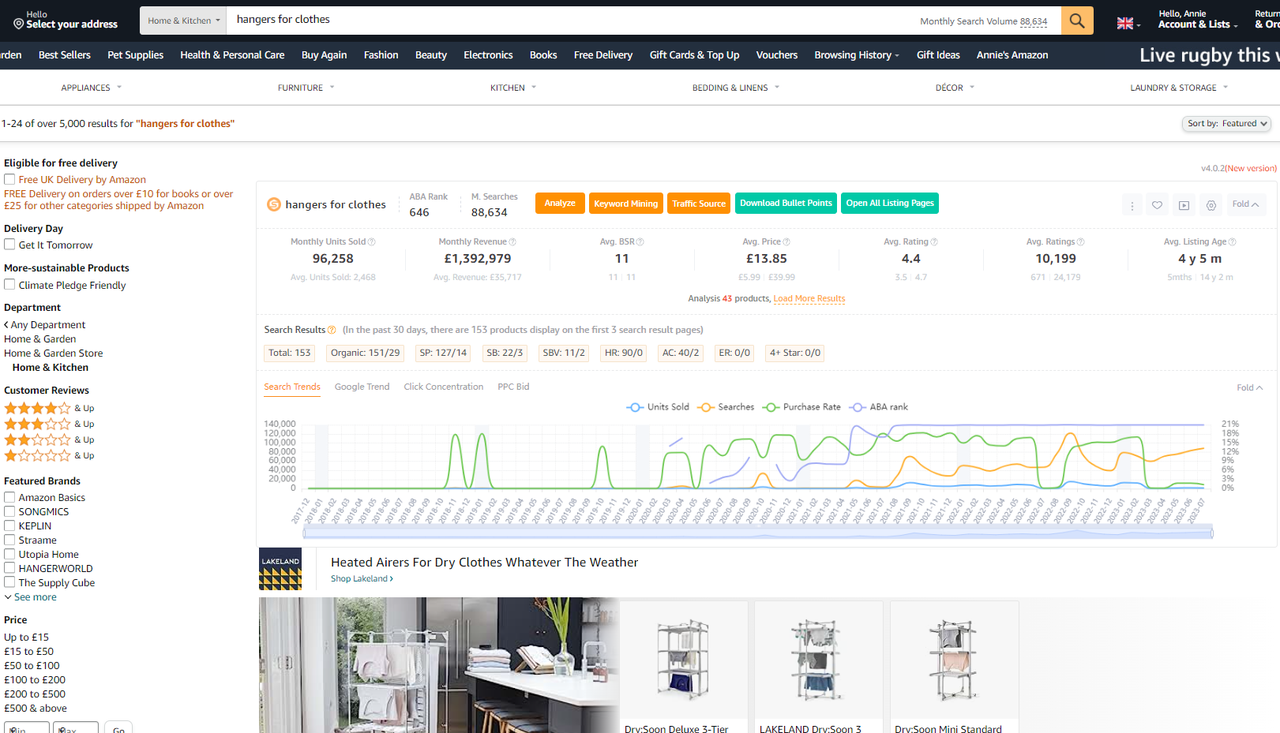Viewport: 1280px width, 733px height.
Task: Check the Amazon Basics brand filter
Action: (x=9, y=497)
